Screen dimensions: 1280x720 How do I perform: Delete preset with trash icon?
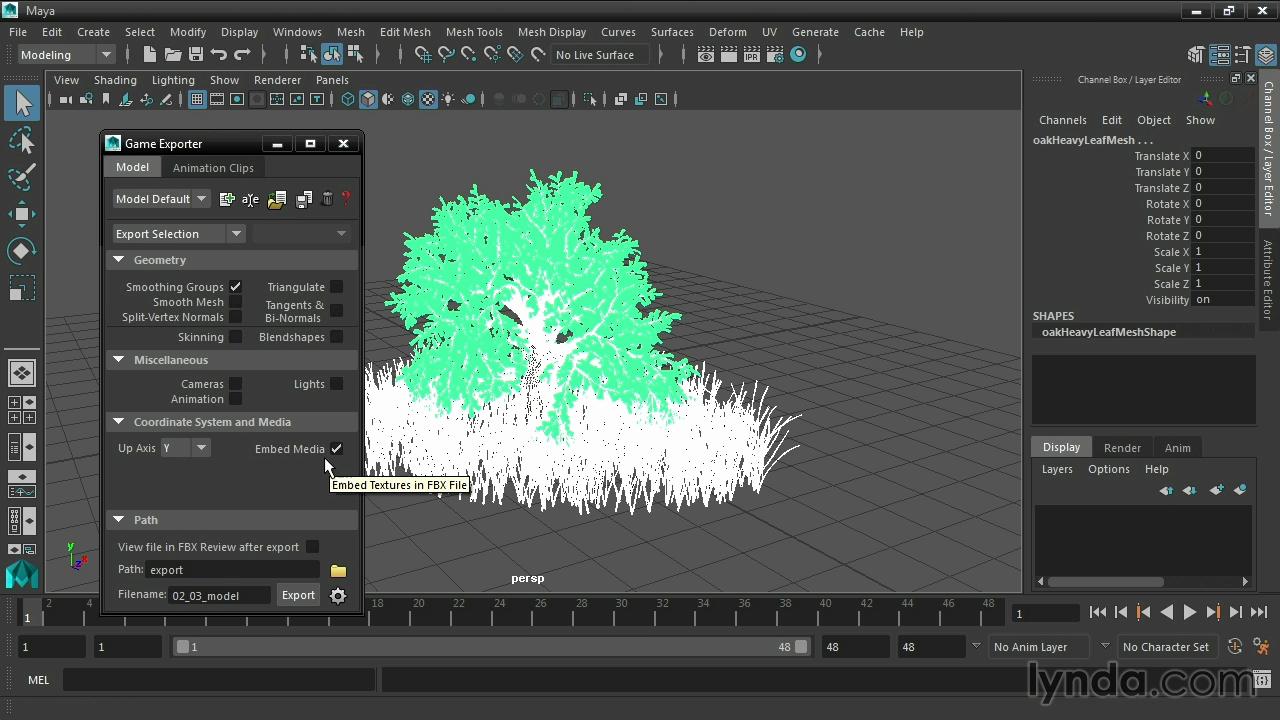pyautogui.click(x=327, y=199)
